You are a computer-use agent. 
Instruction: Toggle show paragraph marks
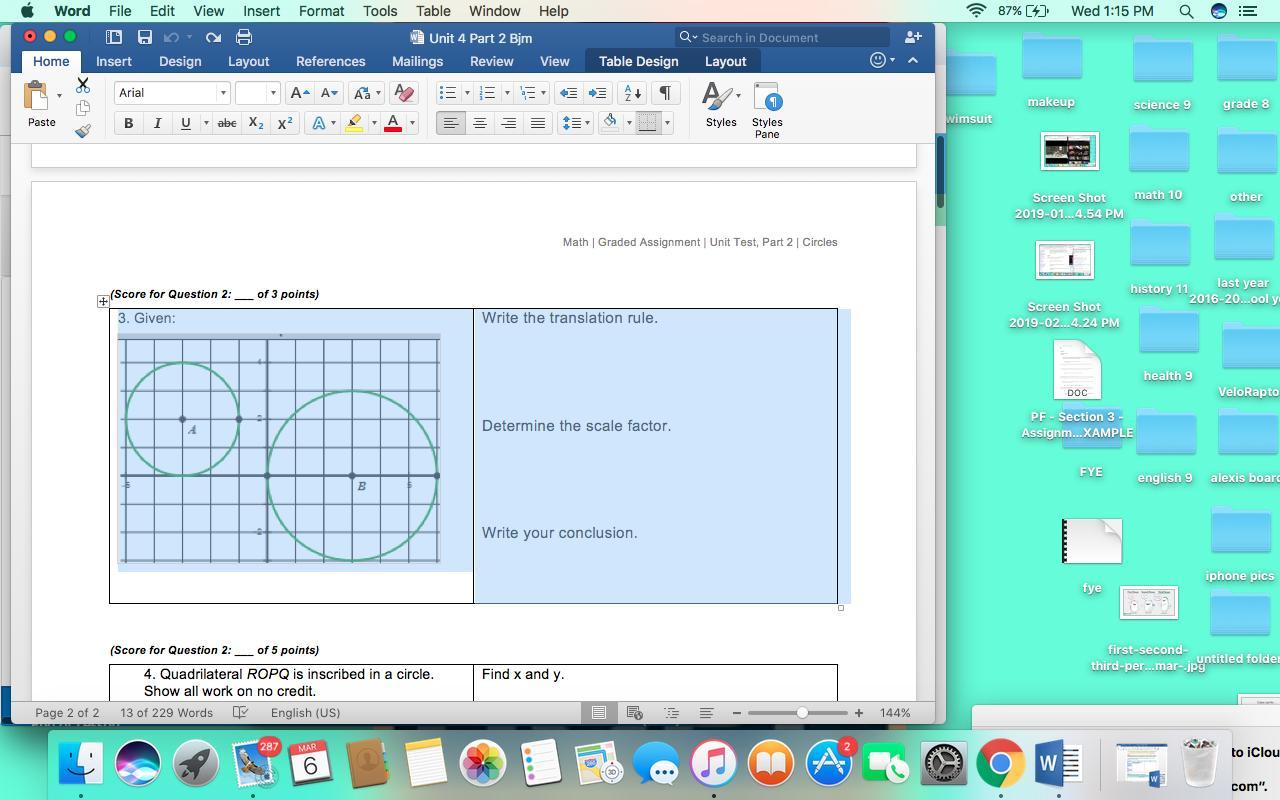(x=664, y=93)
